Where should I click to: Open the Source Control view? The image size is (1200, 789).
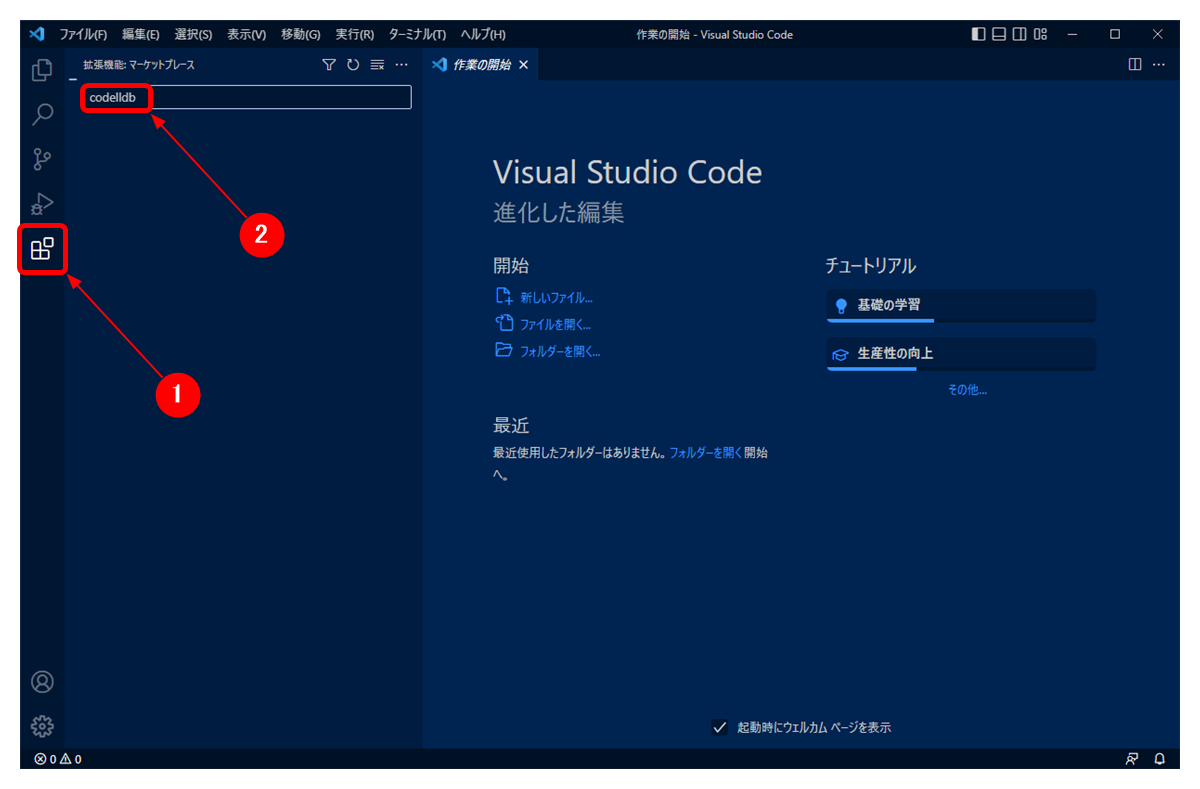(x=42, y=159)
